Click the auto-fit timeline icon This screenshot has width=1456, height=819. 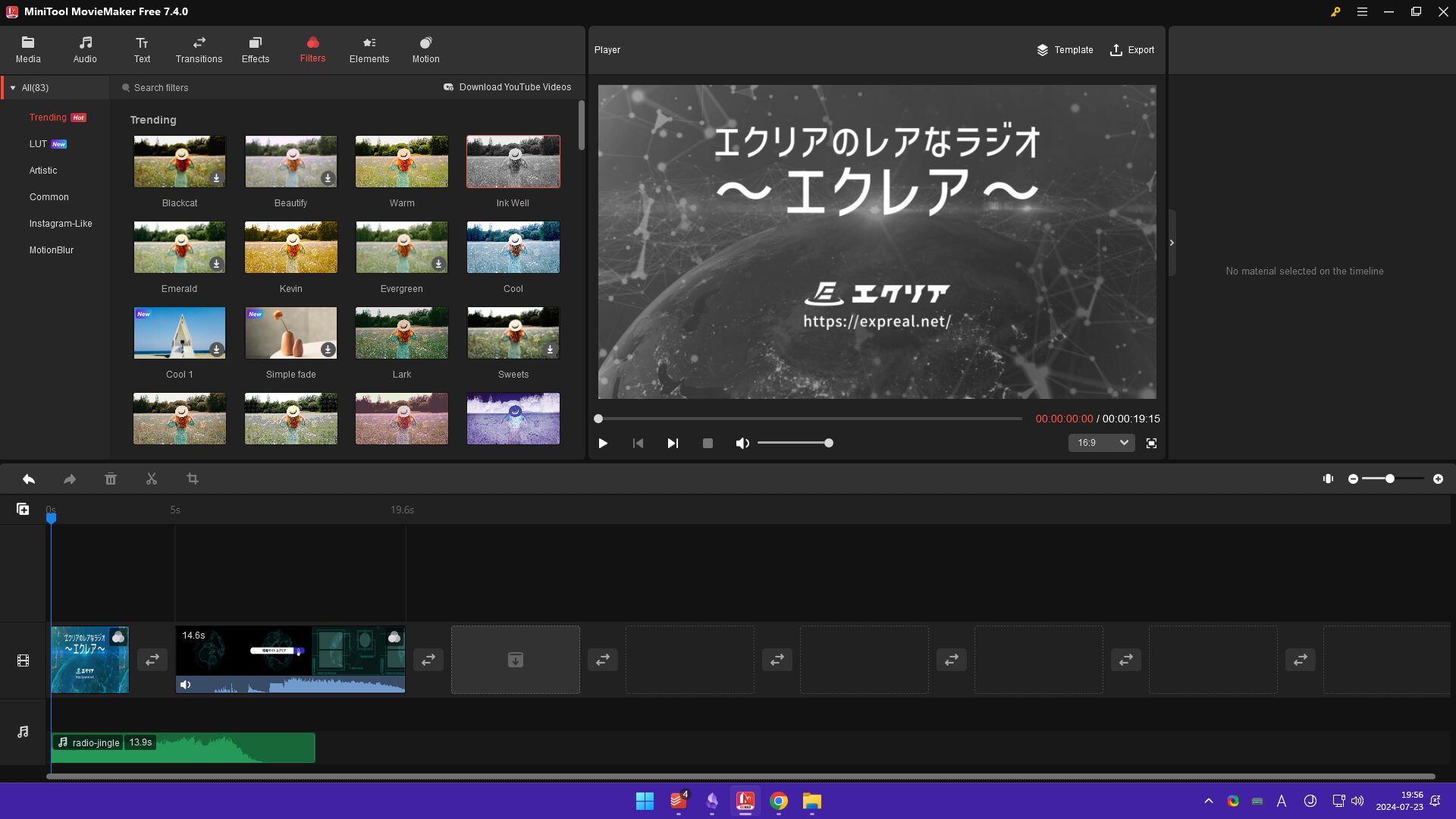pyautogui.click(x=1328, y=479)
